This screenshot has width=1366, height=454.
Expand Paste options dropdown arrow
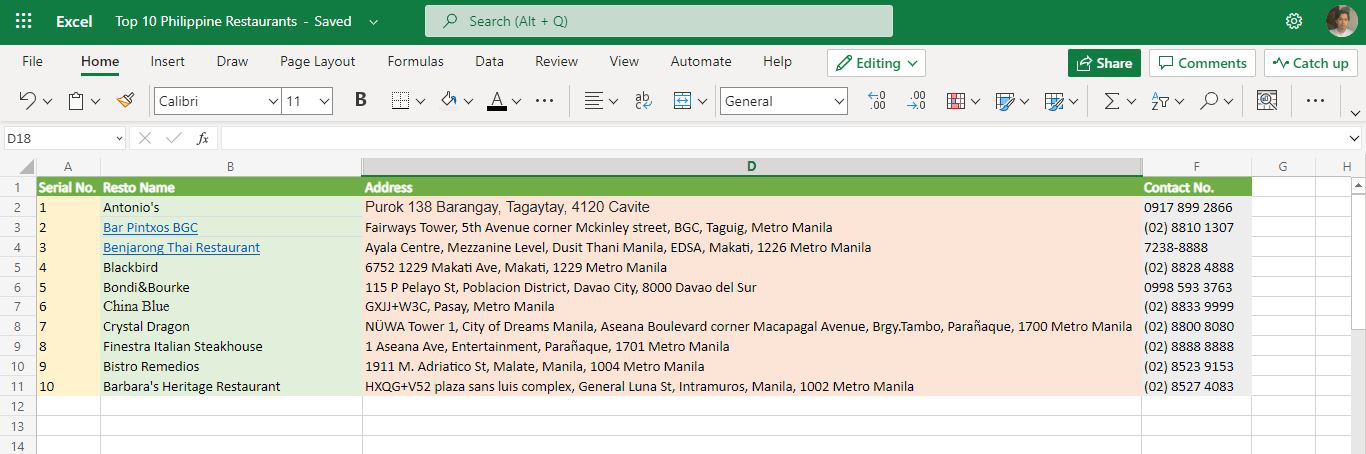click(96, 101)
